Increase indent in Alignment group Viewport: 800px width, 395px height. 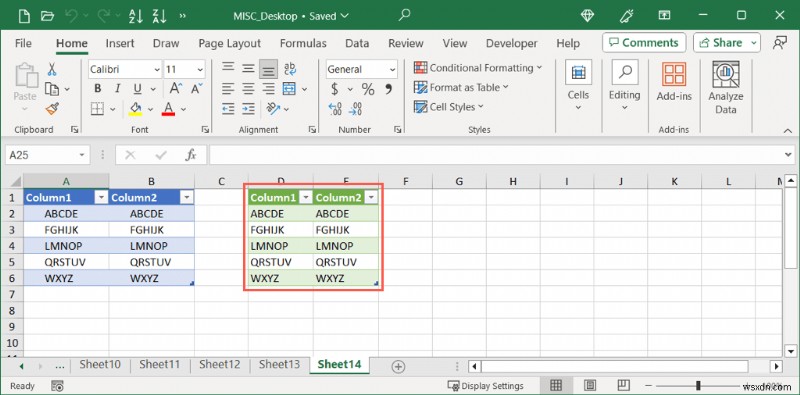248,109
